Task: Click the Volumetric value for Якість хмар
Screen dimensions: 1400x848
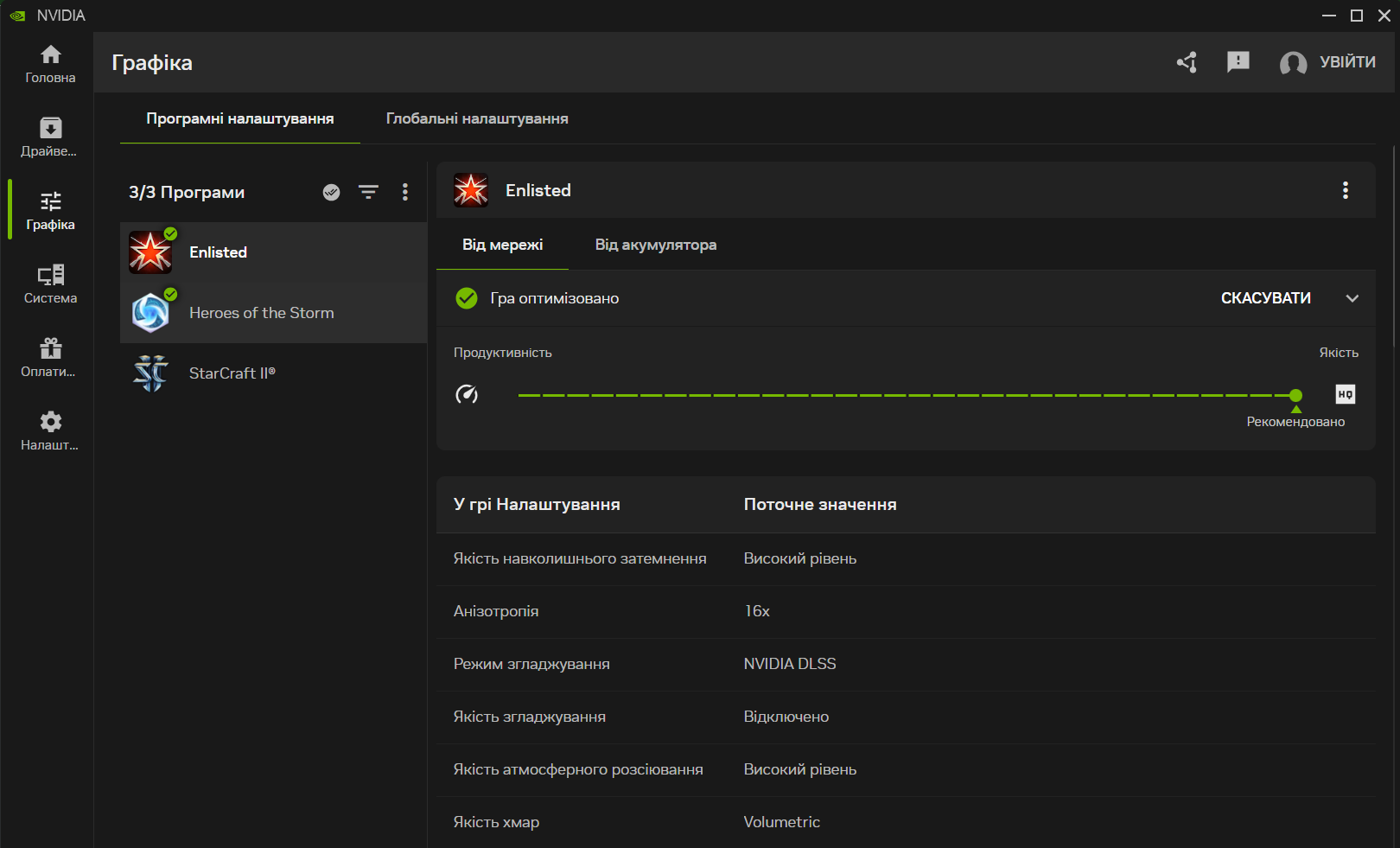Action: pyautogui.click(x=782, y=822)
